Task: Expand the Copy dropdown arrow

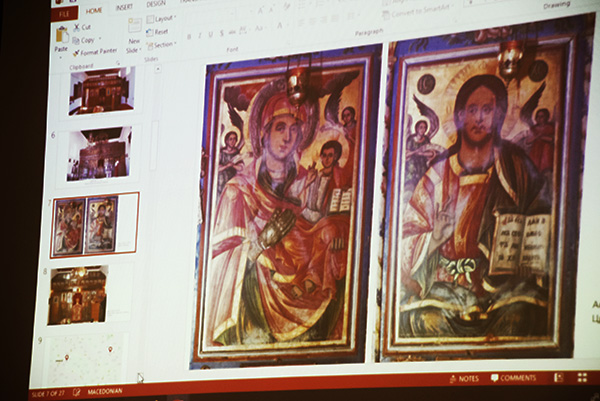Action: click(100, 38)
